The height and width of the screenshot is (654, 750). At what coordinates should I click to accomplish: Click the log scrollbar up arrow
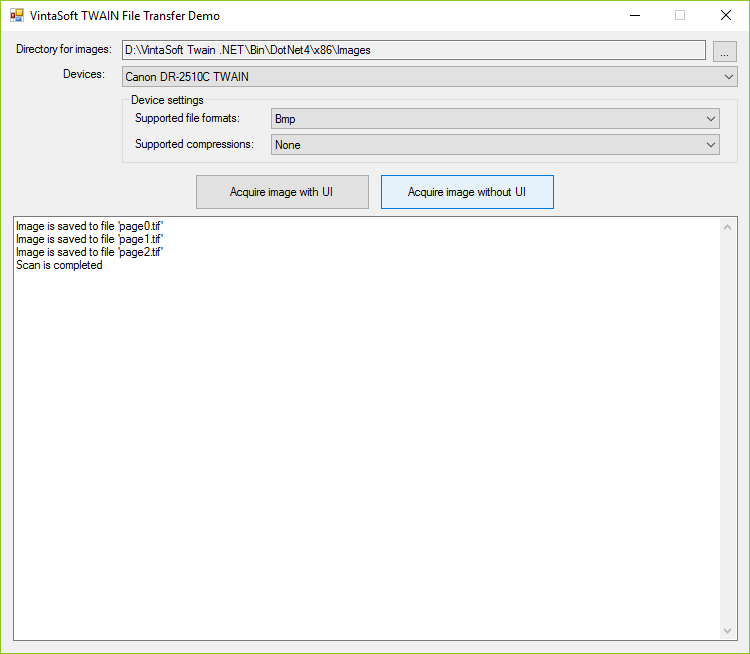(x=727, y=227)
